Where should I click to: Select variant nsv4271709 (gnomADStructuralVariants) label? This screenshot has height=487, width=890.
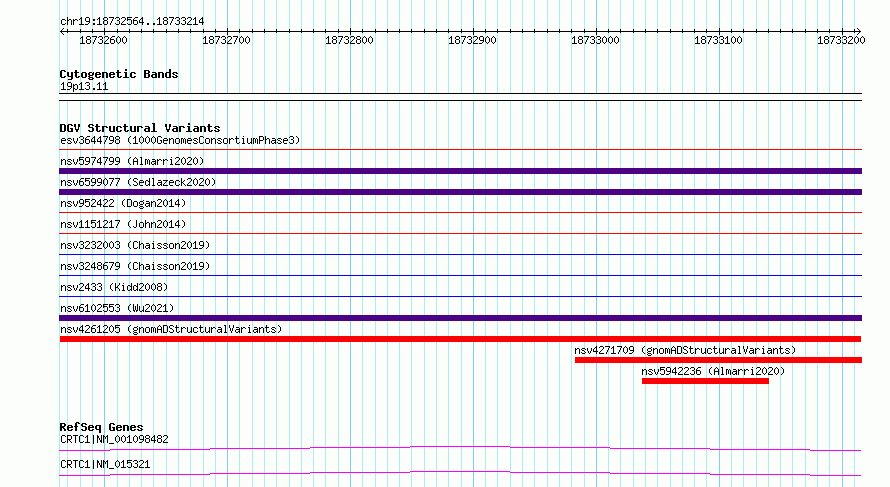685,350
